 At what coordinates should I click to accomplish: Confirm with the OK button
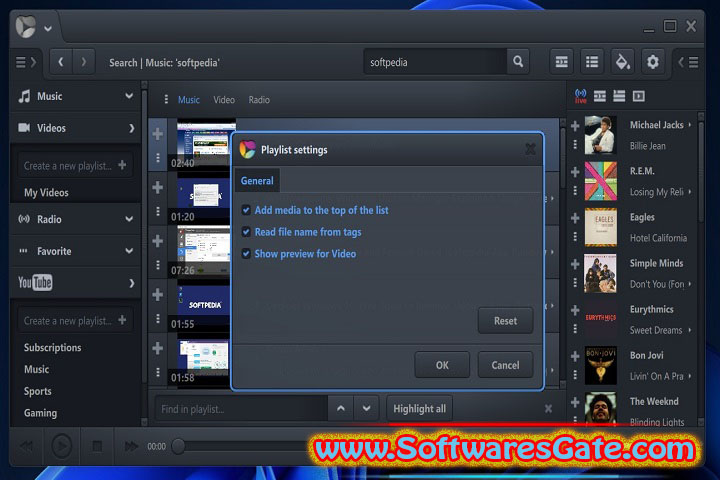tap(442, 365)
